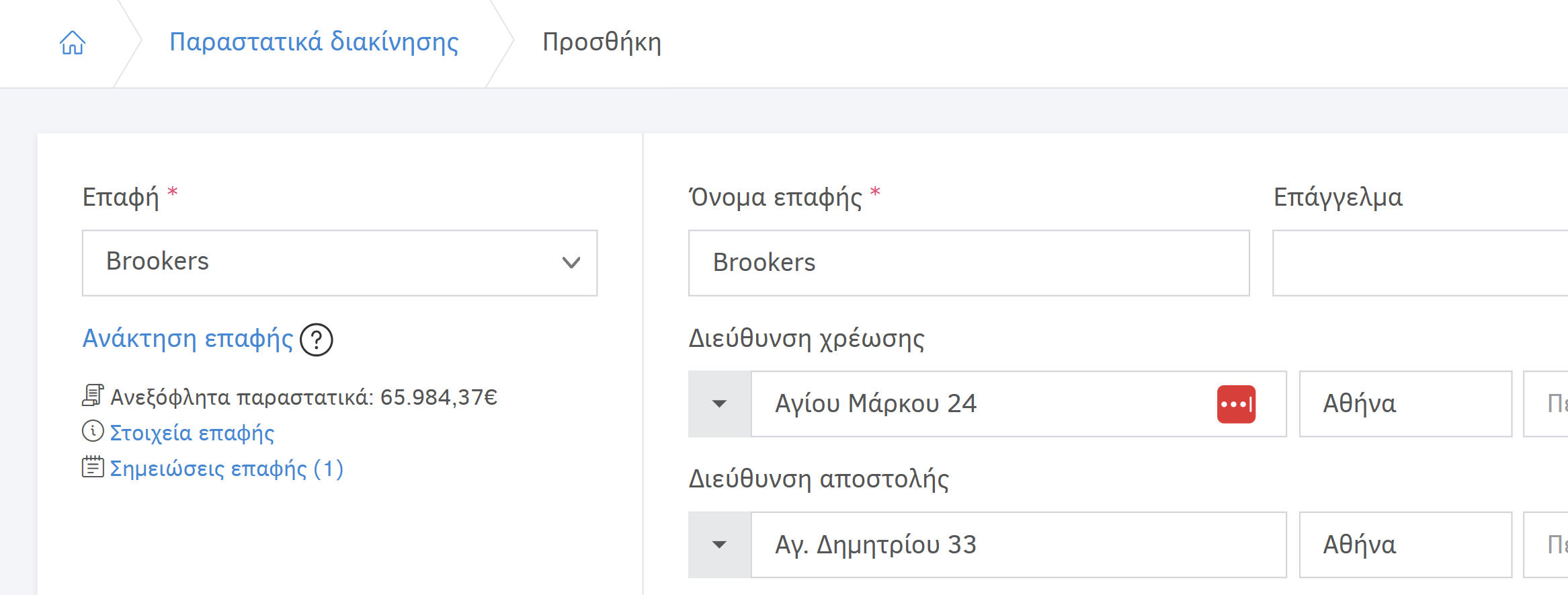The image size is (1568, 595).
Task: Select Ανεξόφλητα παραστατικά: 65.984,37€ text
Action: point(304,397)
